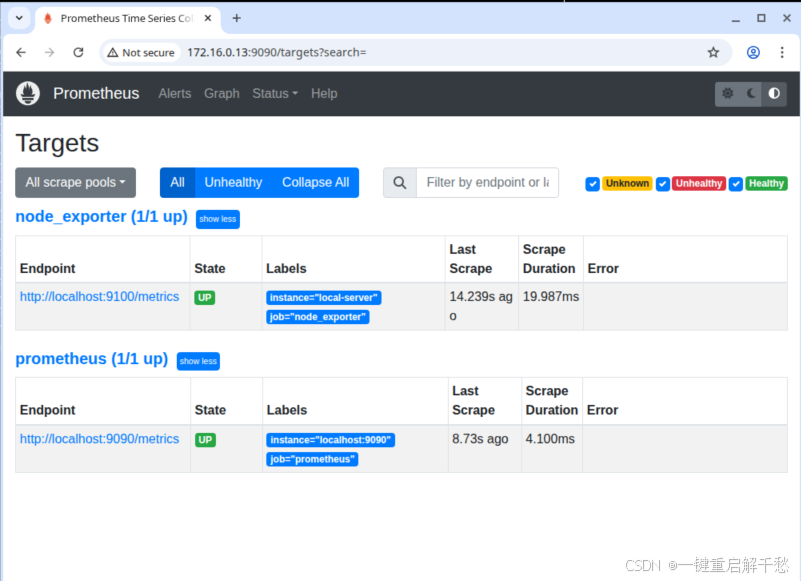Switch to browser-preferred theme gear icon
Screen dimensions: 801x581
(727, 94)
